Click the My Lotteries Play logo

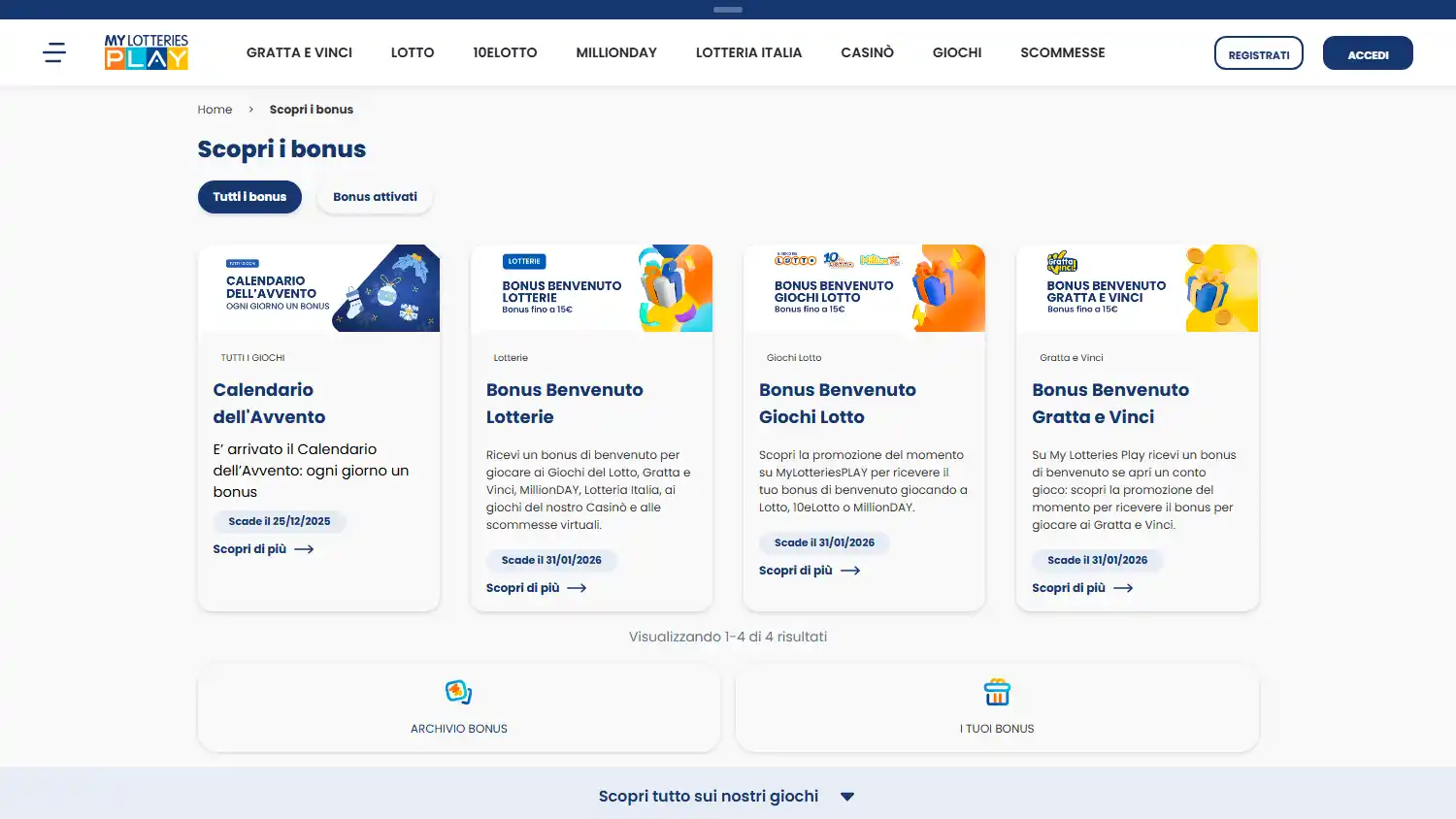[147, 52]
